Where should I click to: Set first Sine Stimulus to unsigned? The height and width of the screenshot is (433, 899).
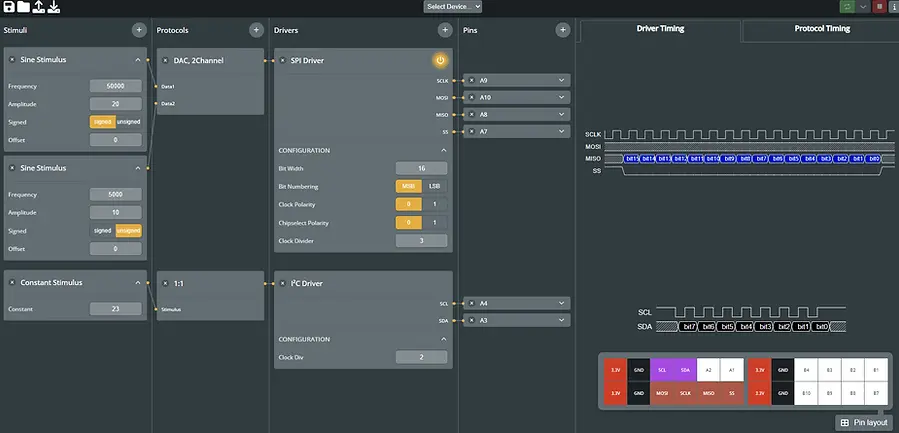128,122
